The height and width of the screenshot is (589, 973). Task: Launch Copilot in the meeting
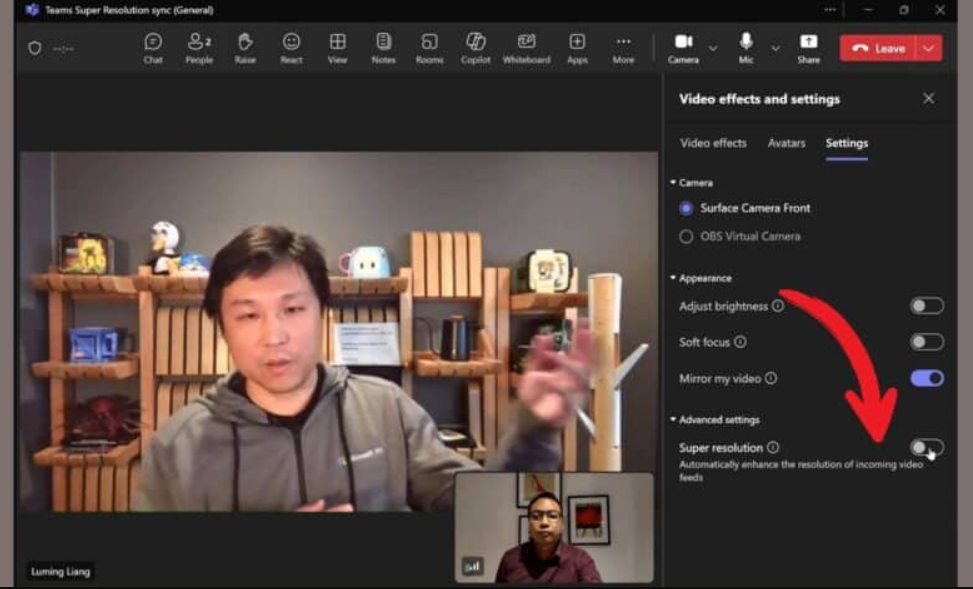click(476, 48)
